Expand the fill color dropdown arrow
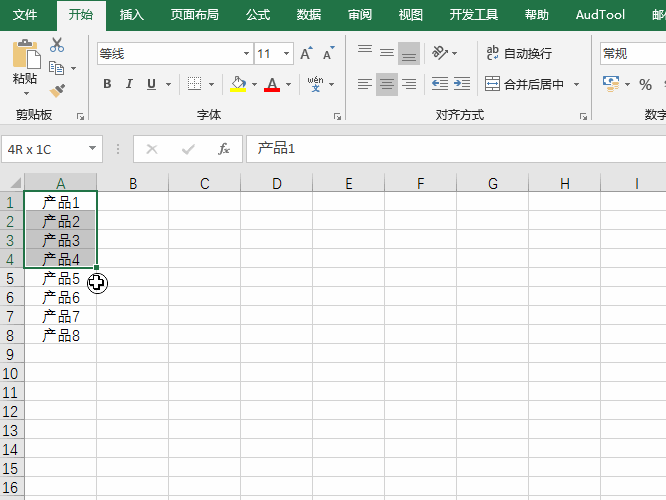The width and height of the screenshot is (666, 500). tap(254, 84)
